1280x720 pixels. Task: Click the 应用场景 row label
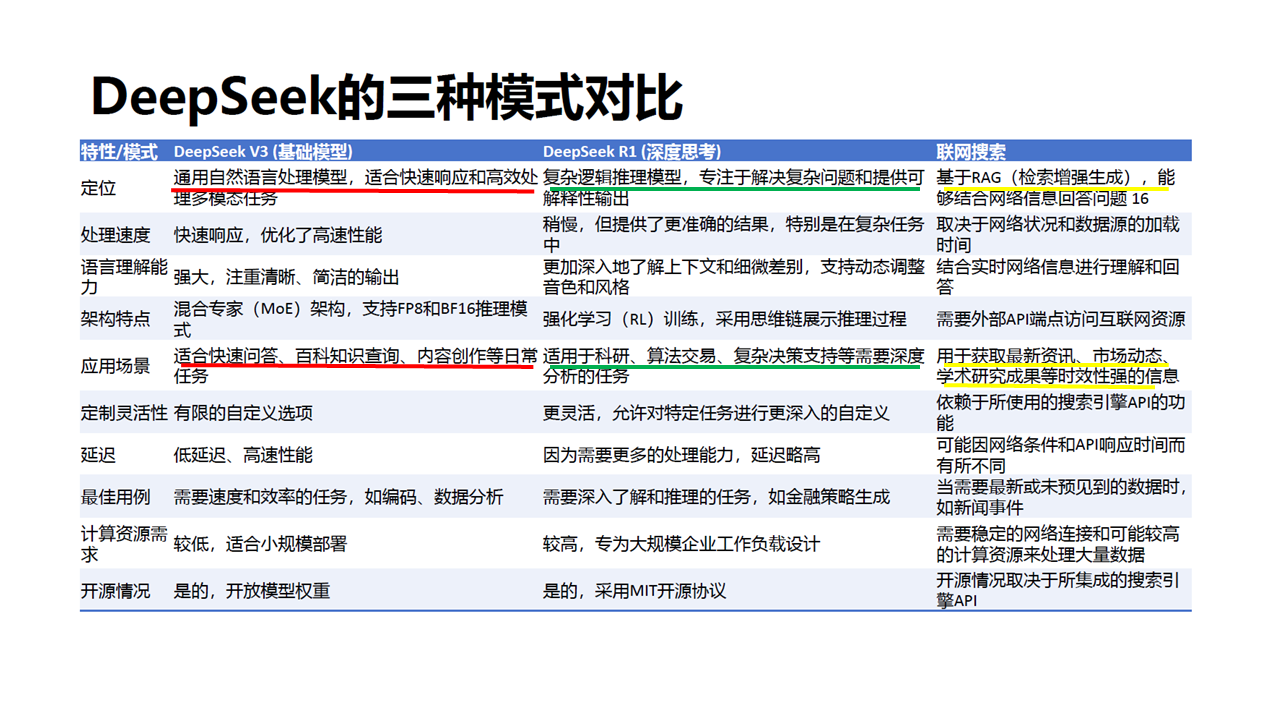[115, 366]
